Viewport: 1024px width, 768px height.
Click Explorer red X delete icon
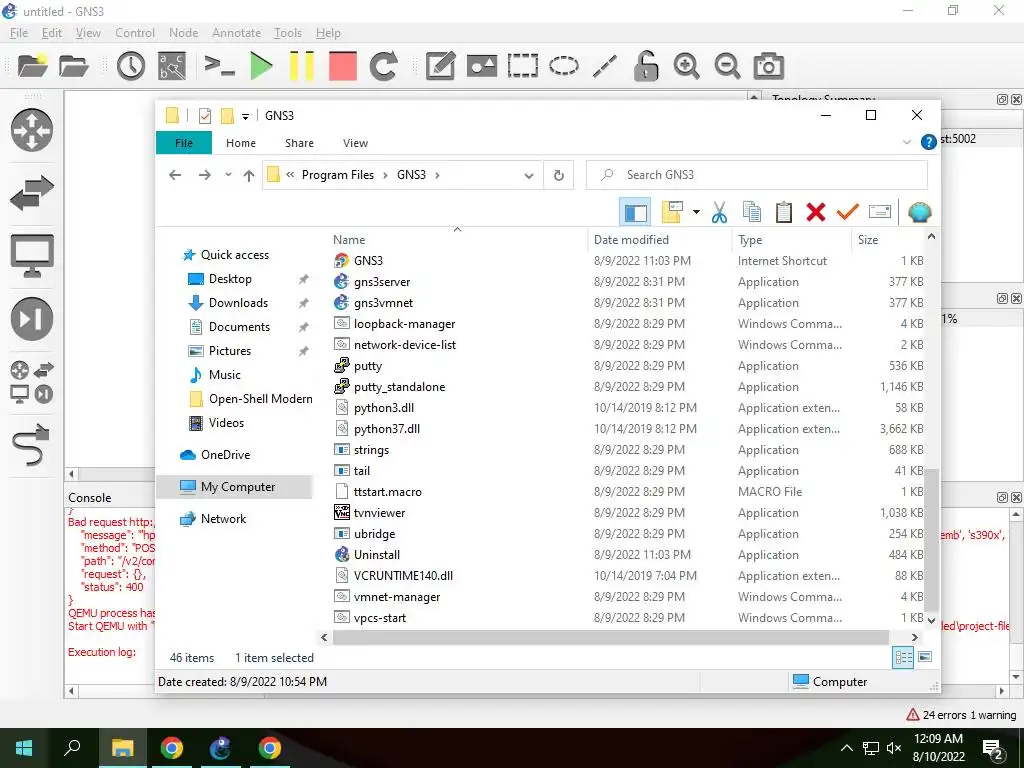coord(816,212)
